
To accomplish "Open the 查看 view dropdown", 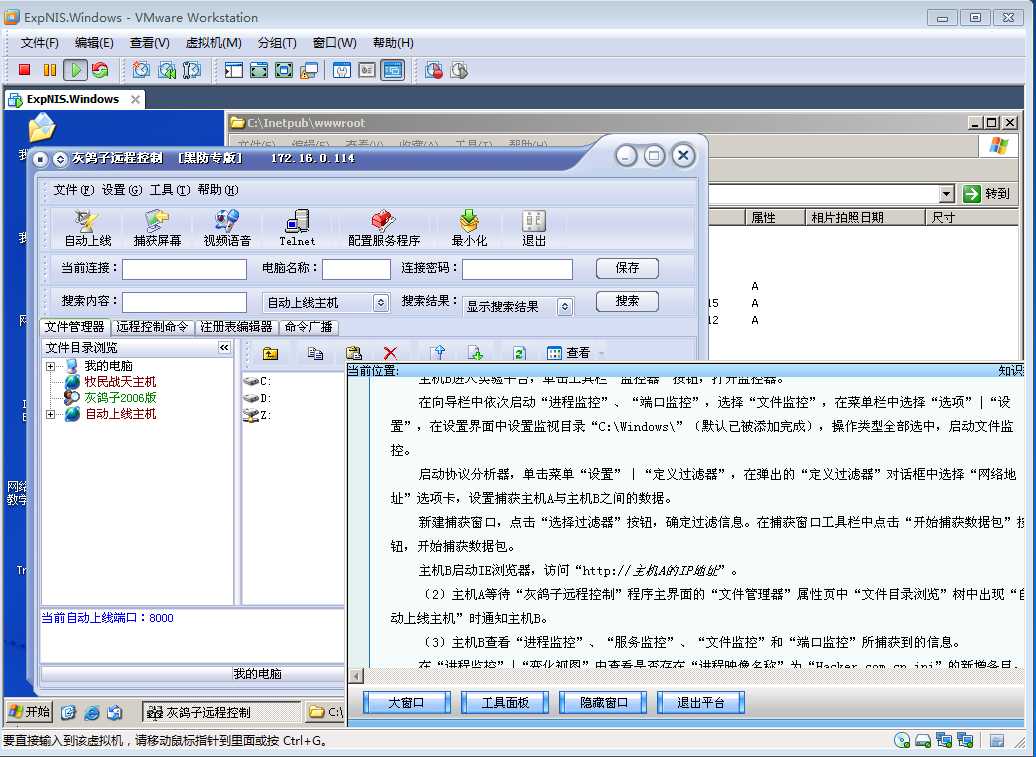I will coord(575,353).
